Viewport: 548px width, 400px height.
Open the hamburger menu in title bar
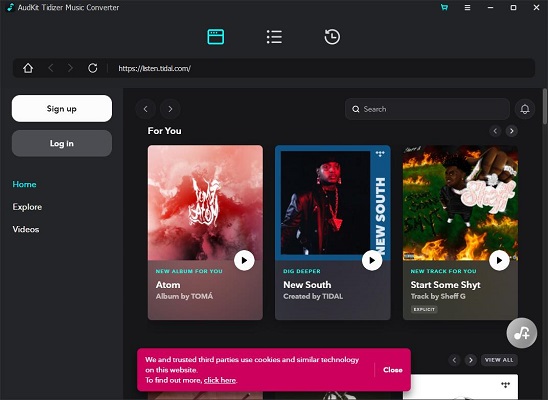[x=467, y=7]
